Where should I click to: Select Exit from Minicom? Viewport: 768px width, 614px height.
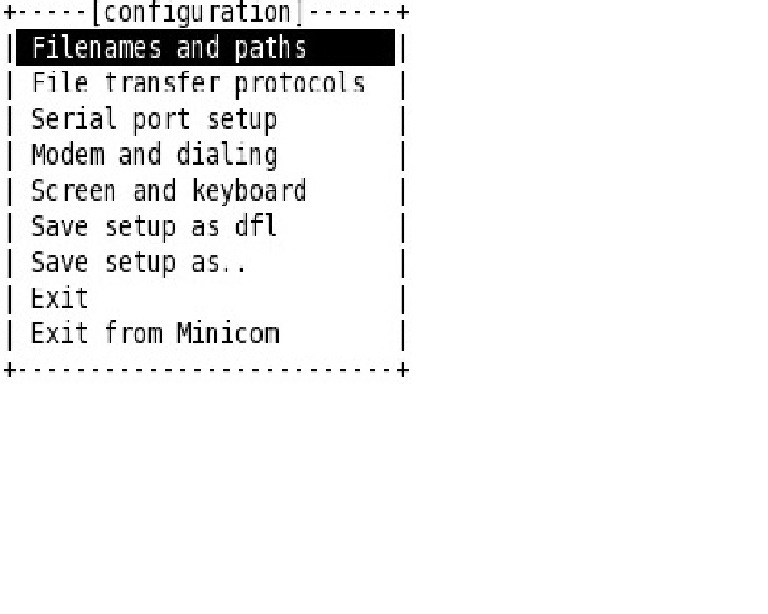[155, 333]
